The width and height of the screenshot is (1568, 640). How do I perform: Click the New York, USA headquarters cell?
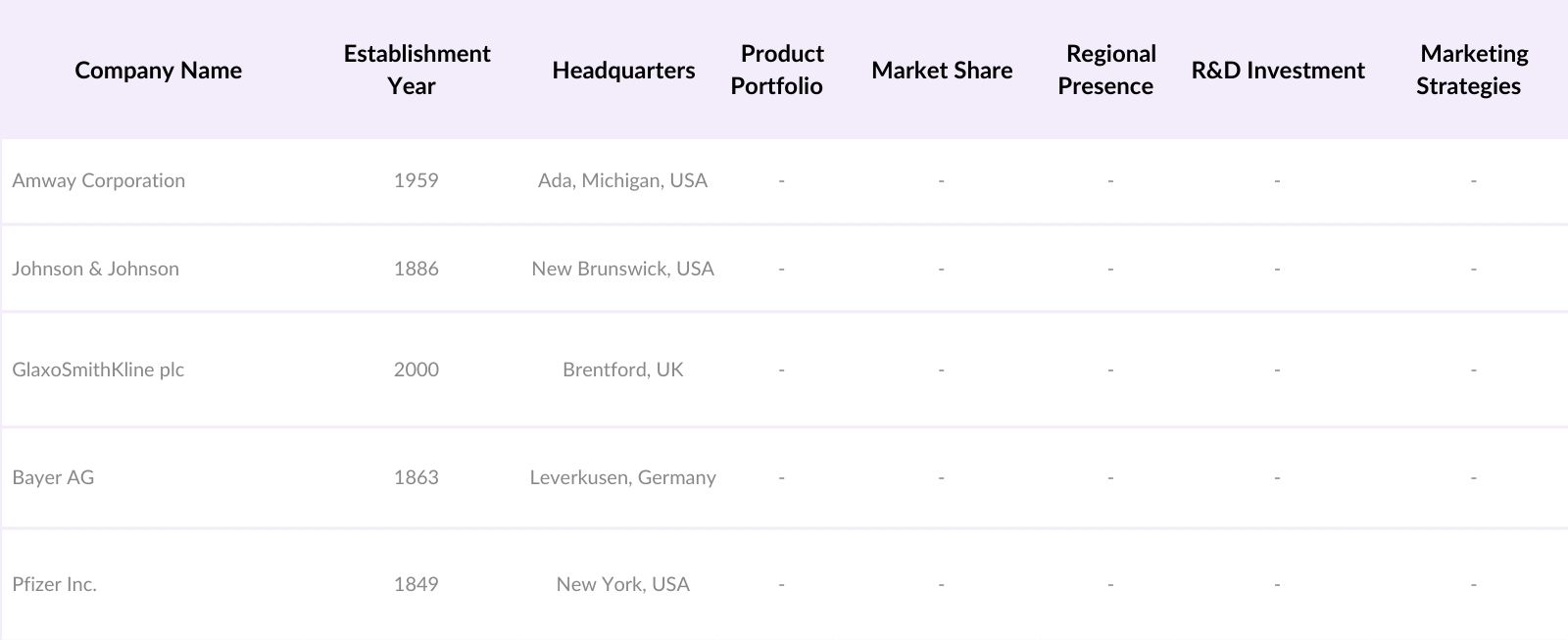click(x=623, y=584)
